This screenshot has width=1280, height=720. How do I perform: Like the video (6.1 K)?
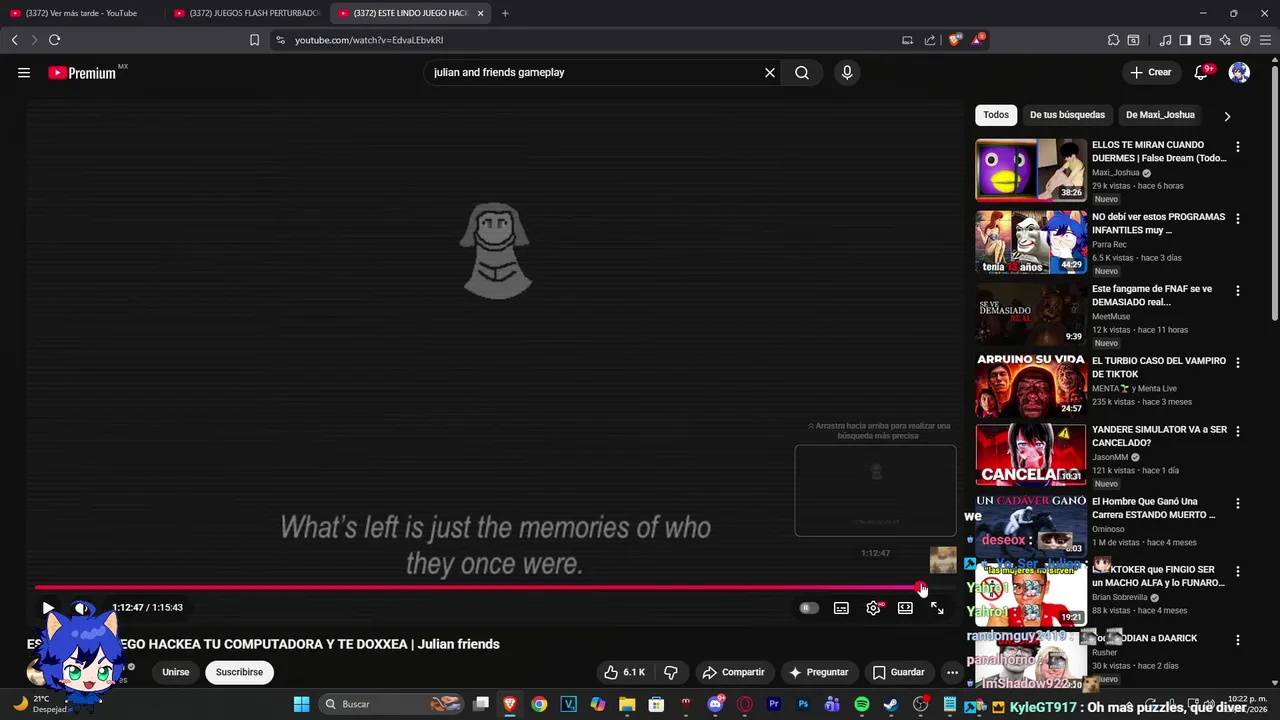[x=624, y=672]
